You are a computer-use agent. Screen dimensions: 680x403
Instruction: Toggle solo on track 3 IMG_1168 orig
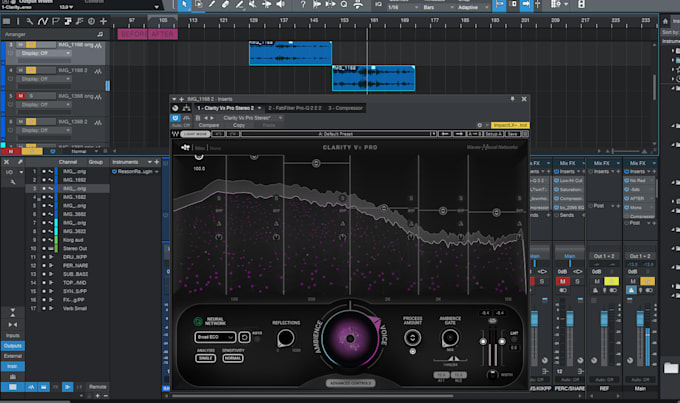[31, 45]
